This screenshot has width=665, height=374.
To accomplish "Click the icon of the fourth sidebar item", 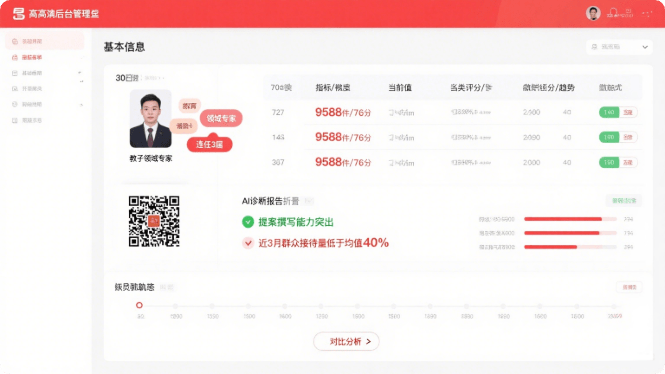I will pos(15,89).
